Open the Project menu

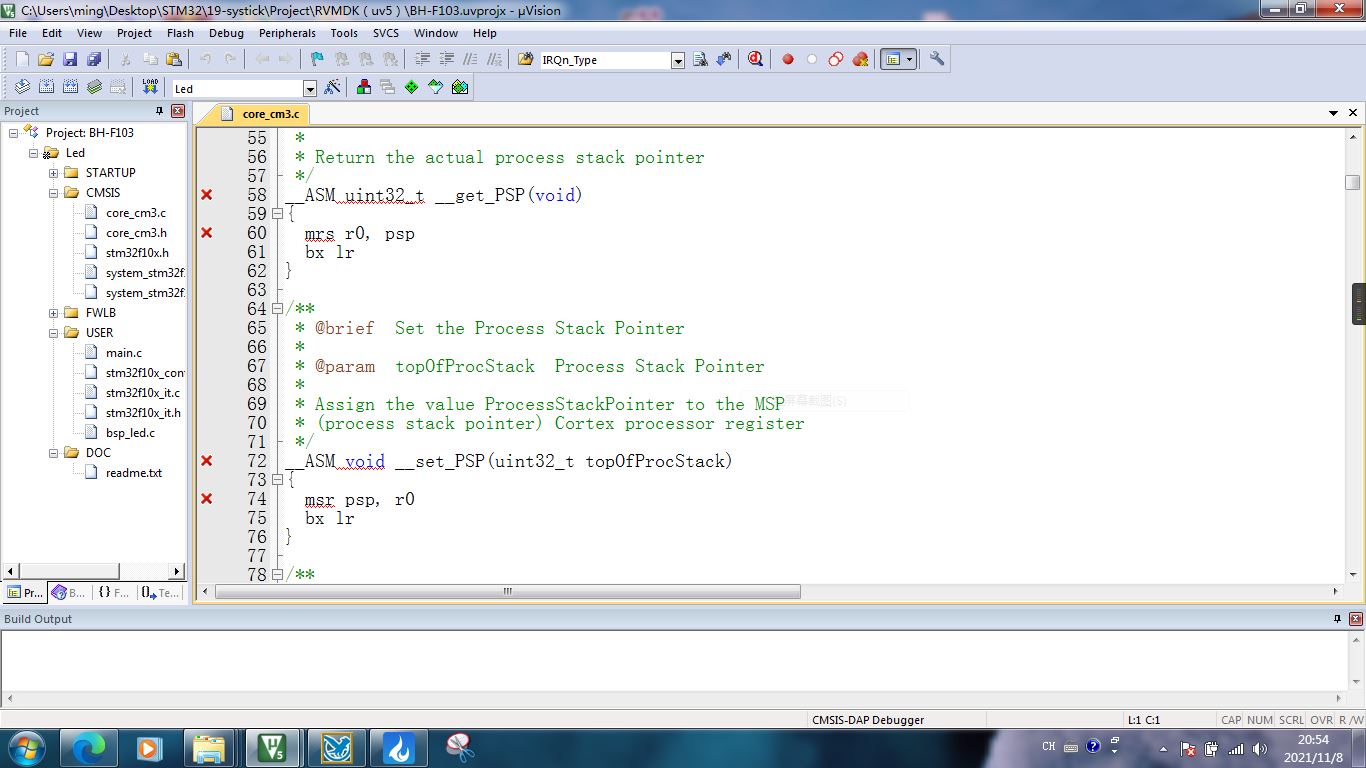click(134, 33)
